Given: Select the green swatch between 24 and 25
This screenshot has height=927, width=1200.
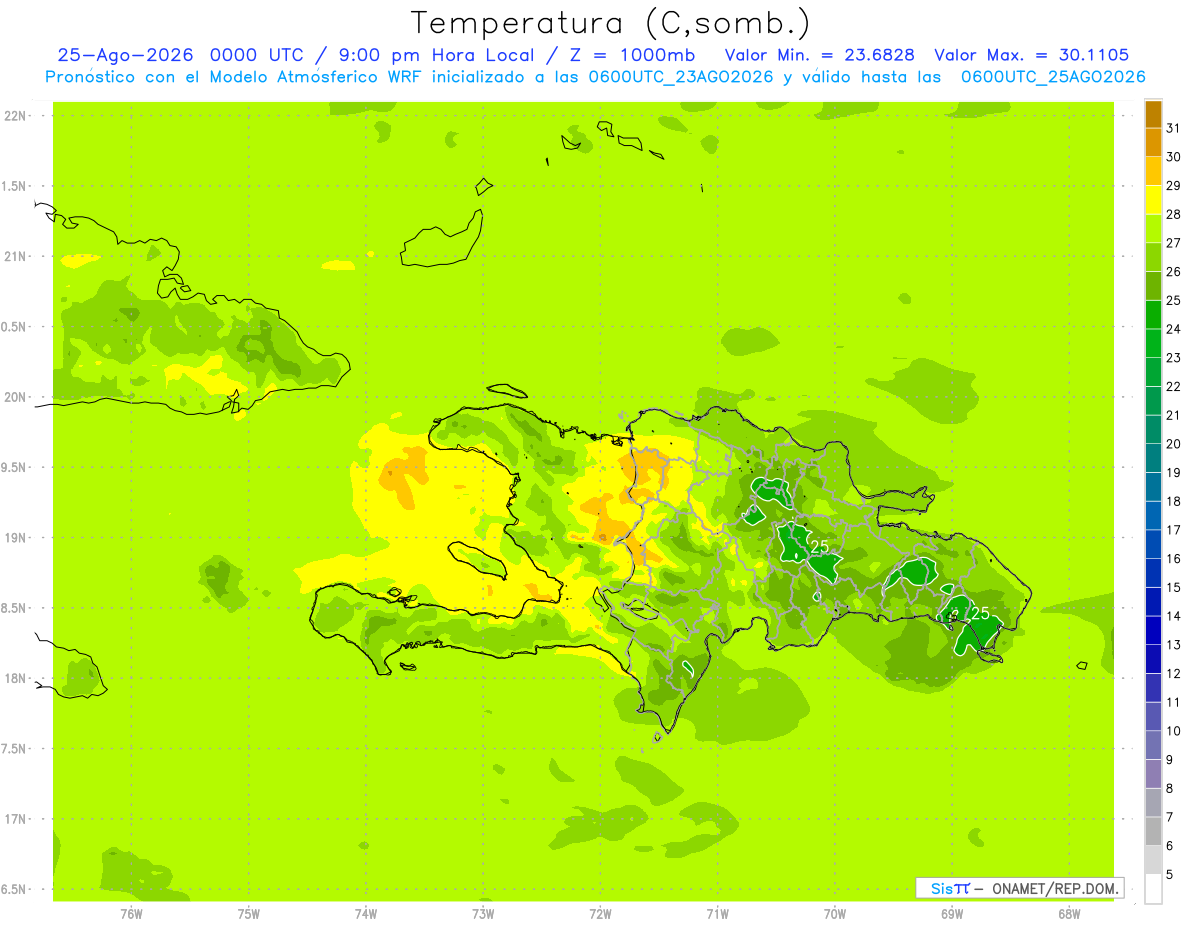Looking at the screenshot, I should coord(1153,315).
